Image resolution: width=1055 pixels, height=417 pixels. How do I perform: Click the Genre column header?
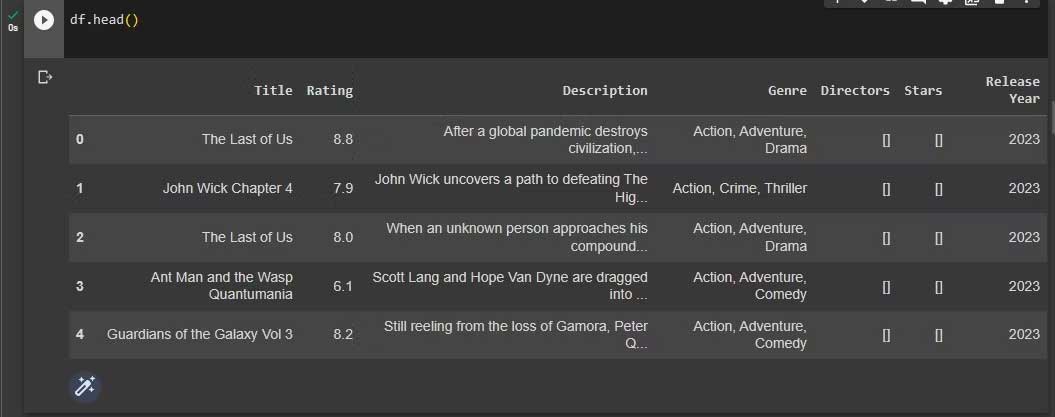point(787,90)
